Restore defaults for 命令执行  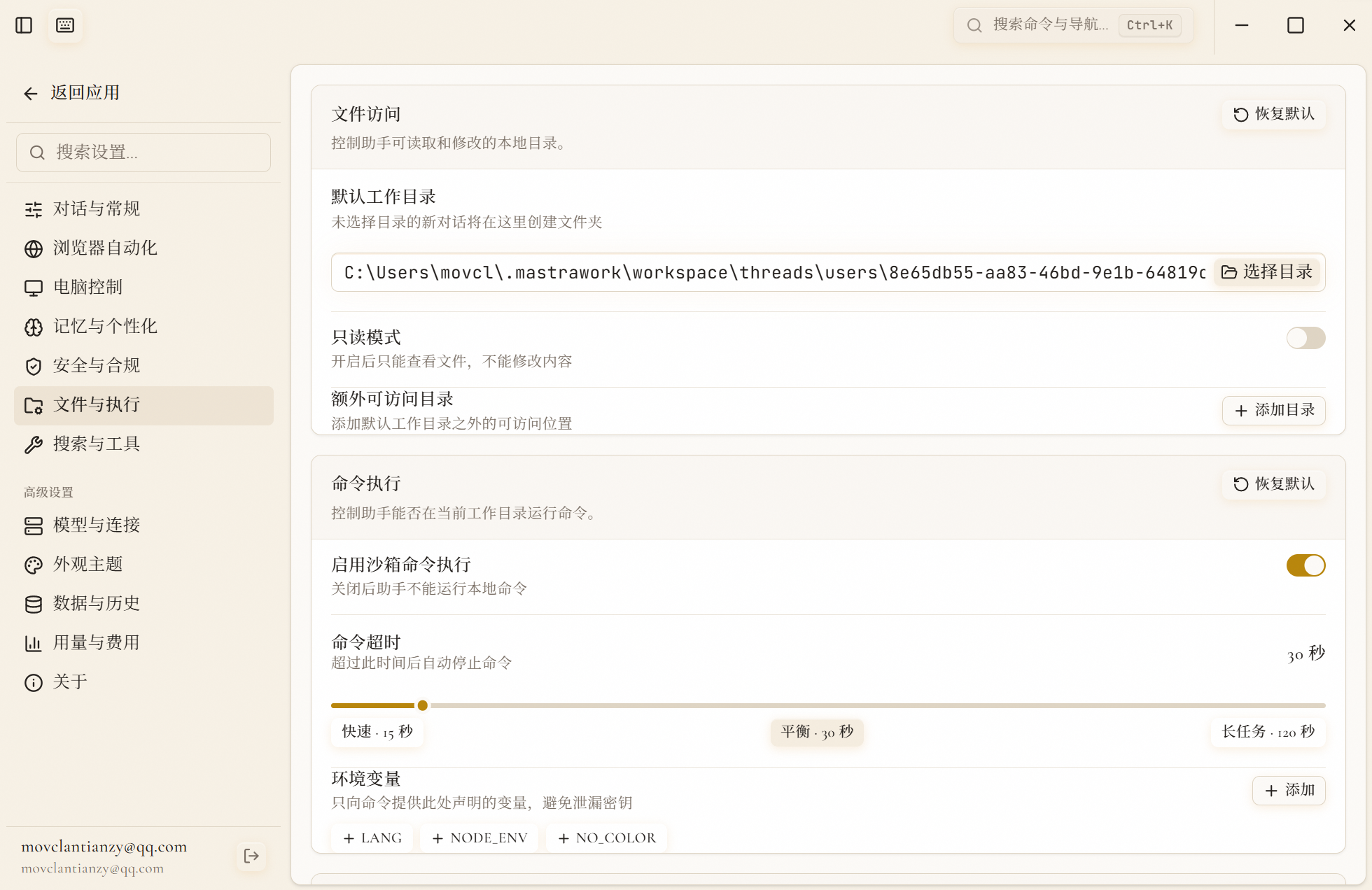coord(1274,484)
